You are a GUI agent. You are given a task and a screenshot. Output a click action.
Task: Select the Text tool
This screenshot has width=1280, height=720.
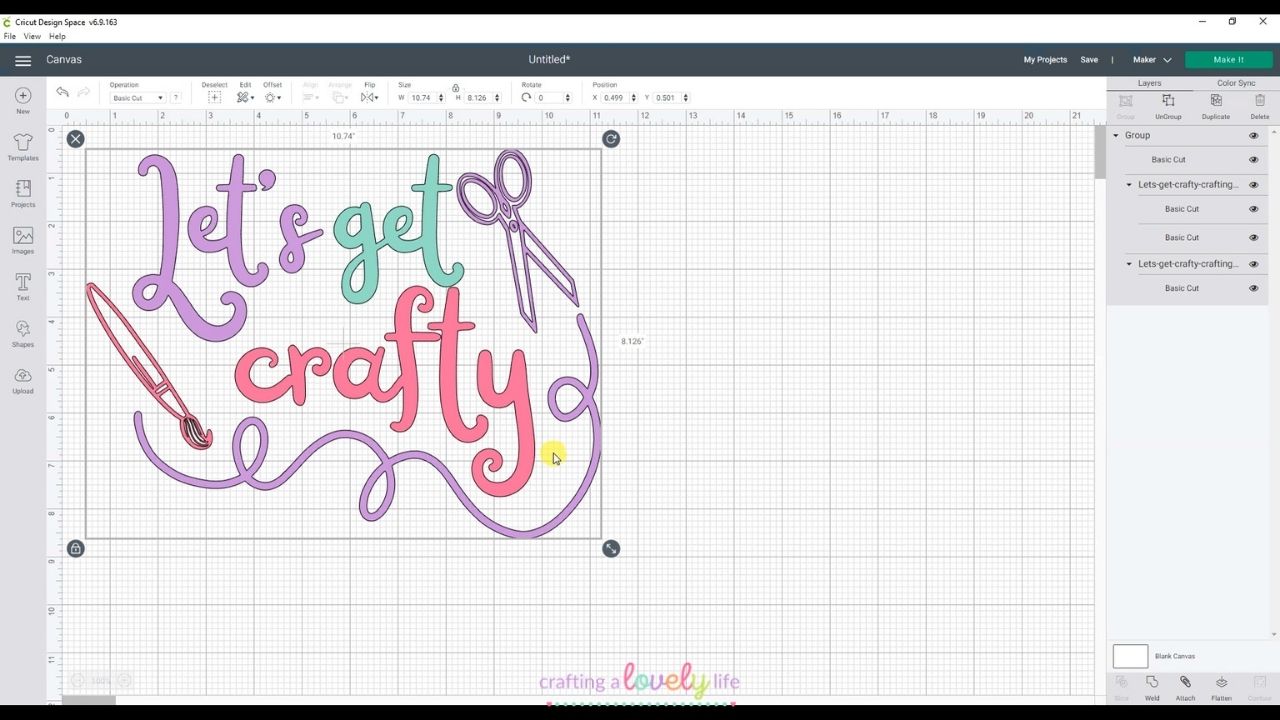[23, 286]
